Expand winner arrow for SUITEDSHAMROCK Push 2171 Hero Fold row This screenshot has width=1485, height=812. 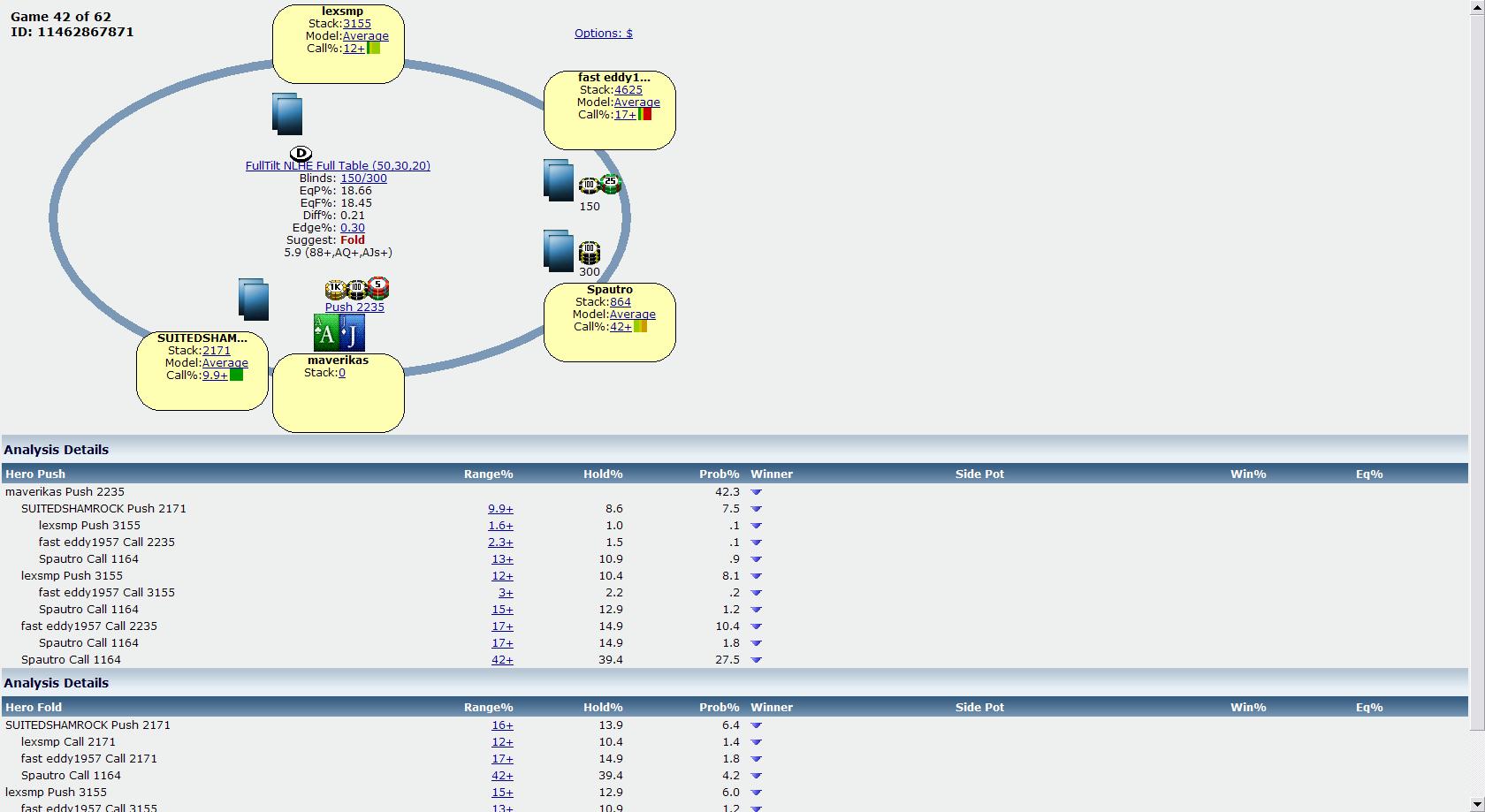click(x=756, y=725)
